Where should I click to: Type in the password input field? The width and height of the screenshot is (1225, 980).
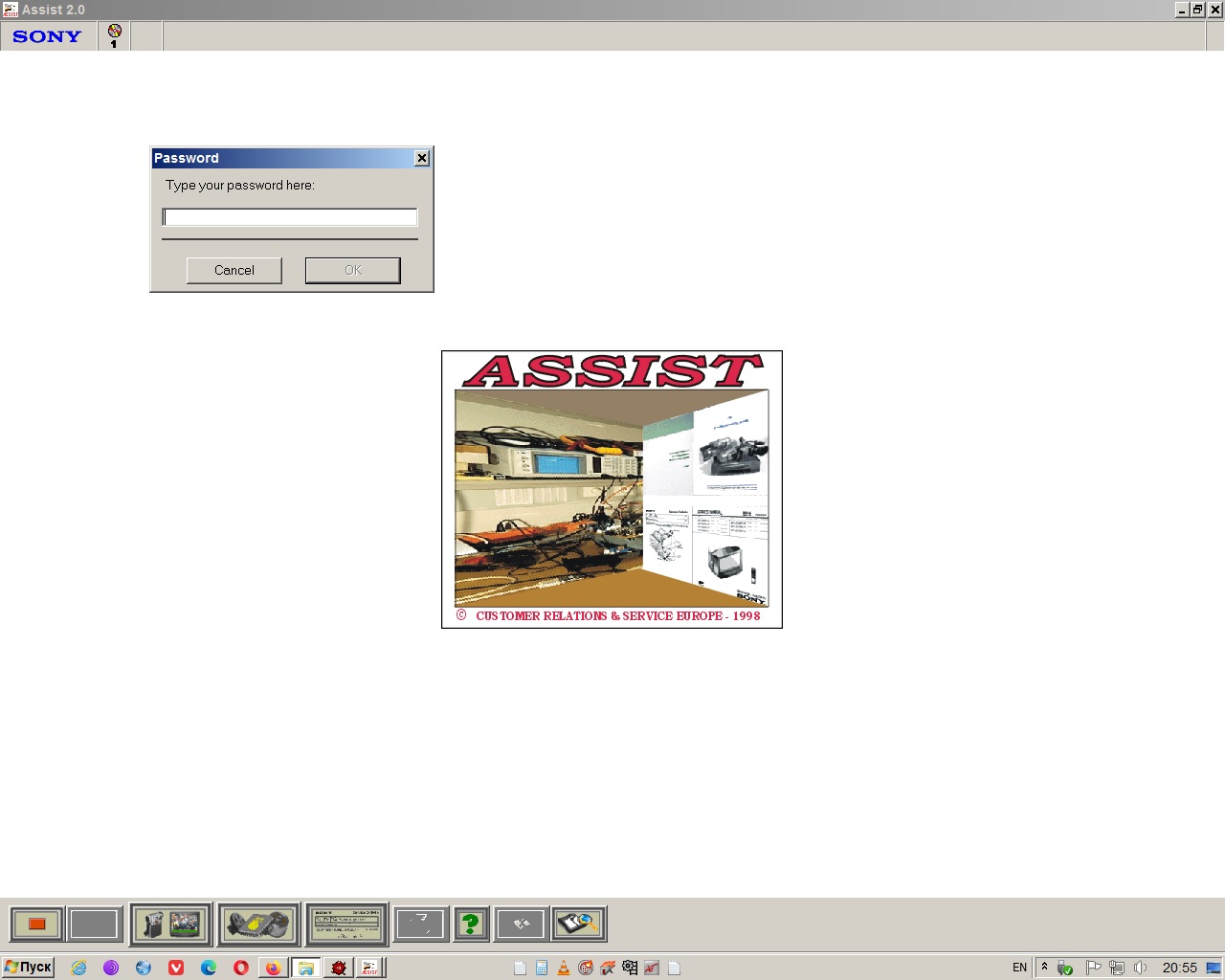click(290, 217)
